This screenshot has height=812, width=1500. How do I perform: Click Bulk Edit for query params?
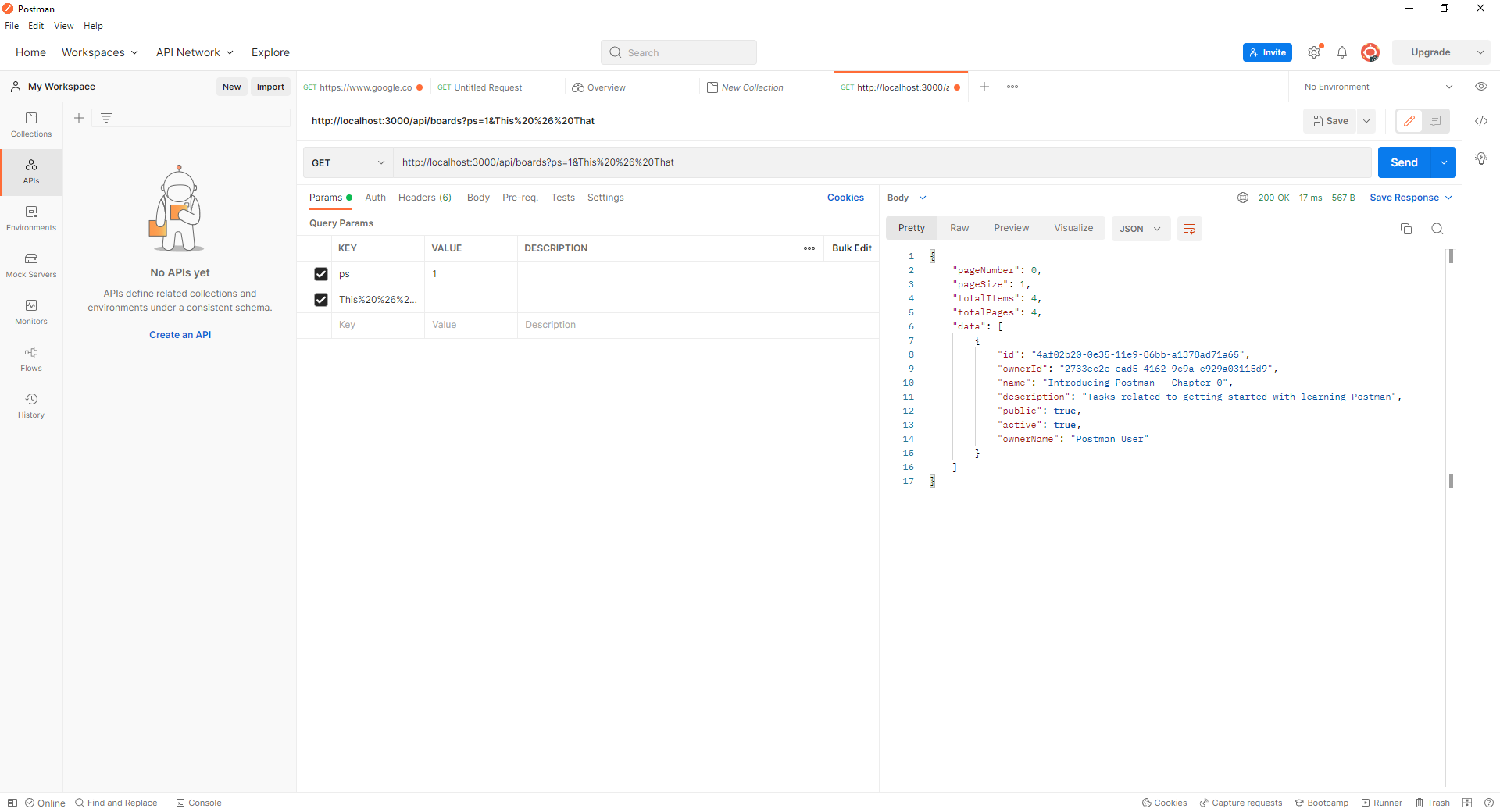coord(852,248)
